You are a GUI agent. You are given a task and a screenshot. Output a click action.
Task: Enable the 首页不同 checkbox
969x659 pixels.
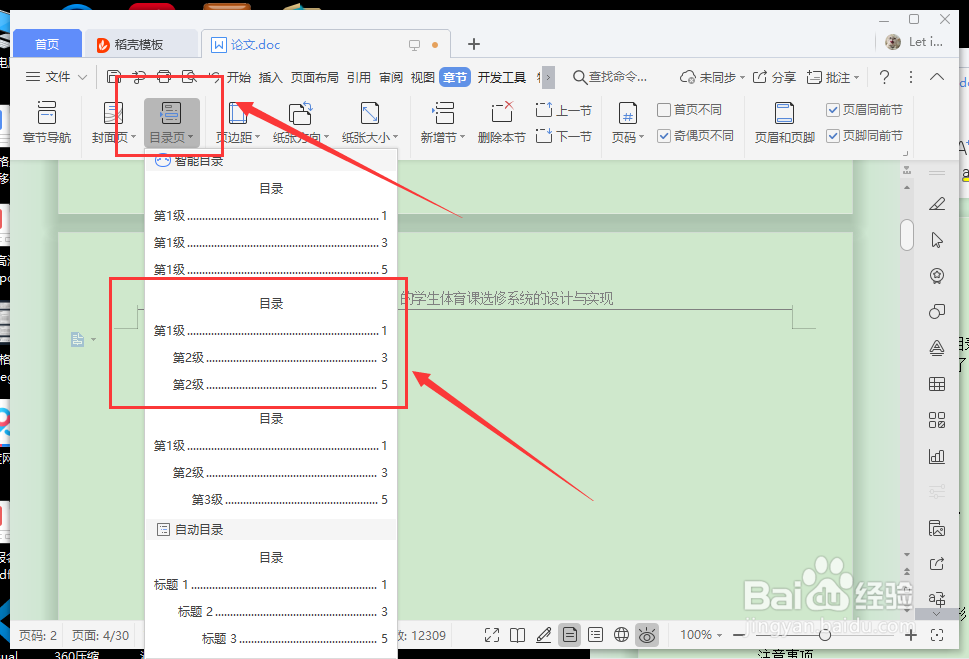[x=664, y=110]
